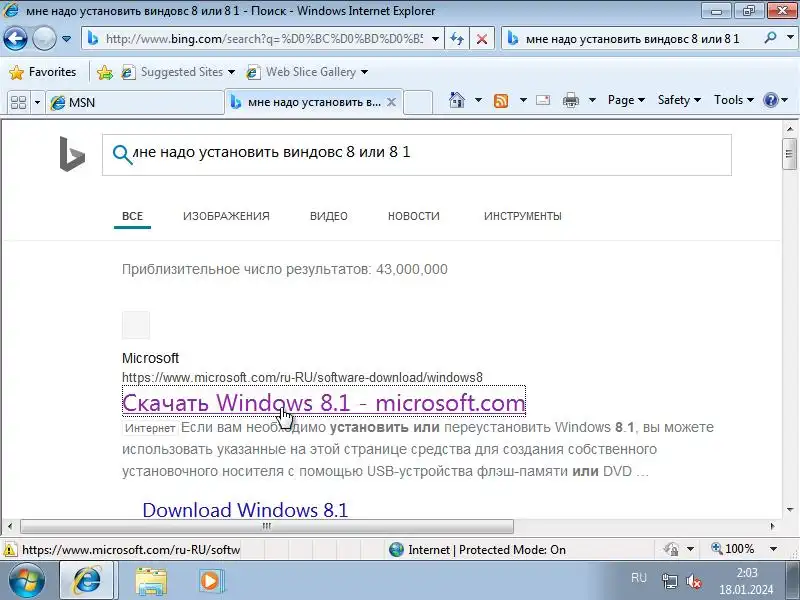Open Web Slice Gallery

coord(302,72)
